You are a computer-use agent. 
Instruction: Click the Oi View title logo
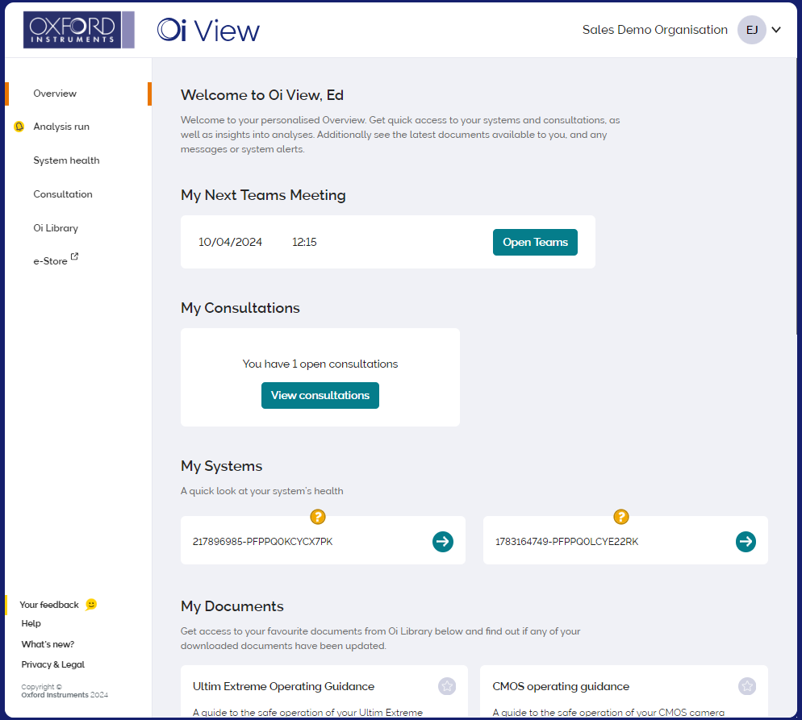tap(208, 30)
